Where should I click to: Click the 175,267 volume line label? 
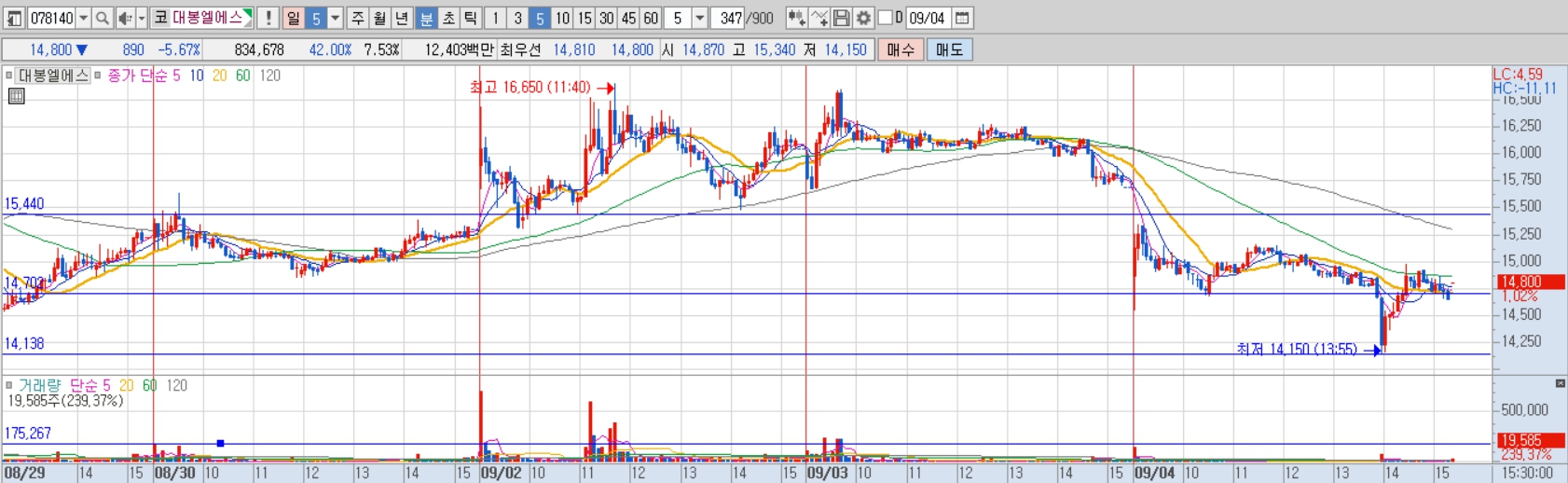pyautogui.click(x=28, y=433)
